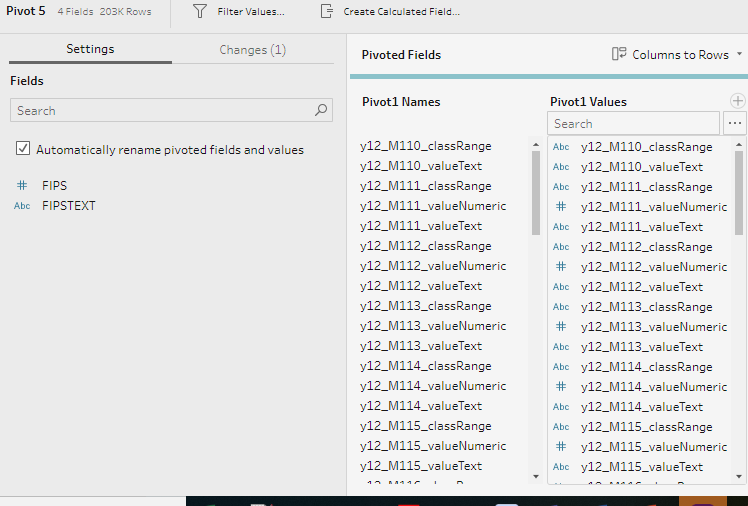Select y12_M112_valueNumeric in Pivot1 Names

pyautogui.click(x=433, y=266)
